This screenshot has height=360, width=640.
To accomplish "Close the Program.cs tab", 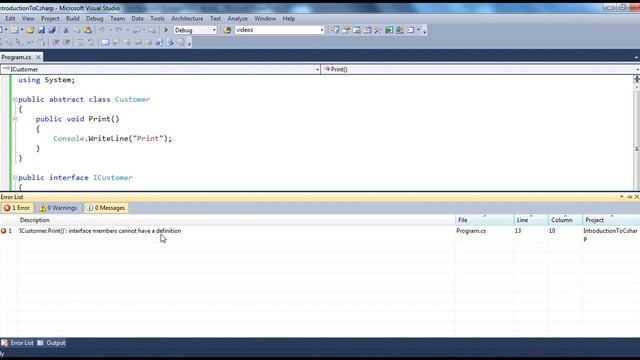I will click(38, 57).
